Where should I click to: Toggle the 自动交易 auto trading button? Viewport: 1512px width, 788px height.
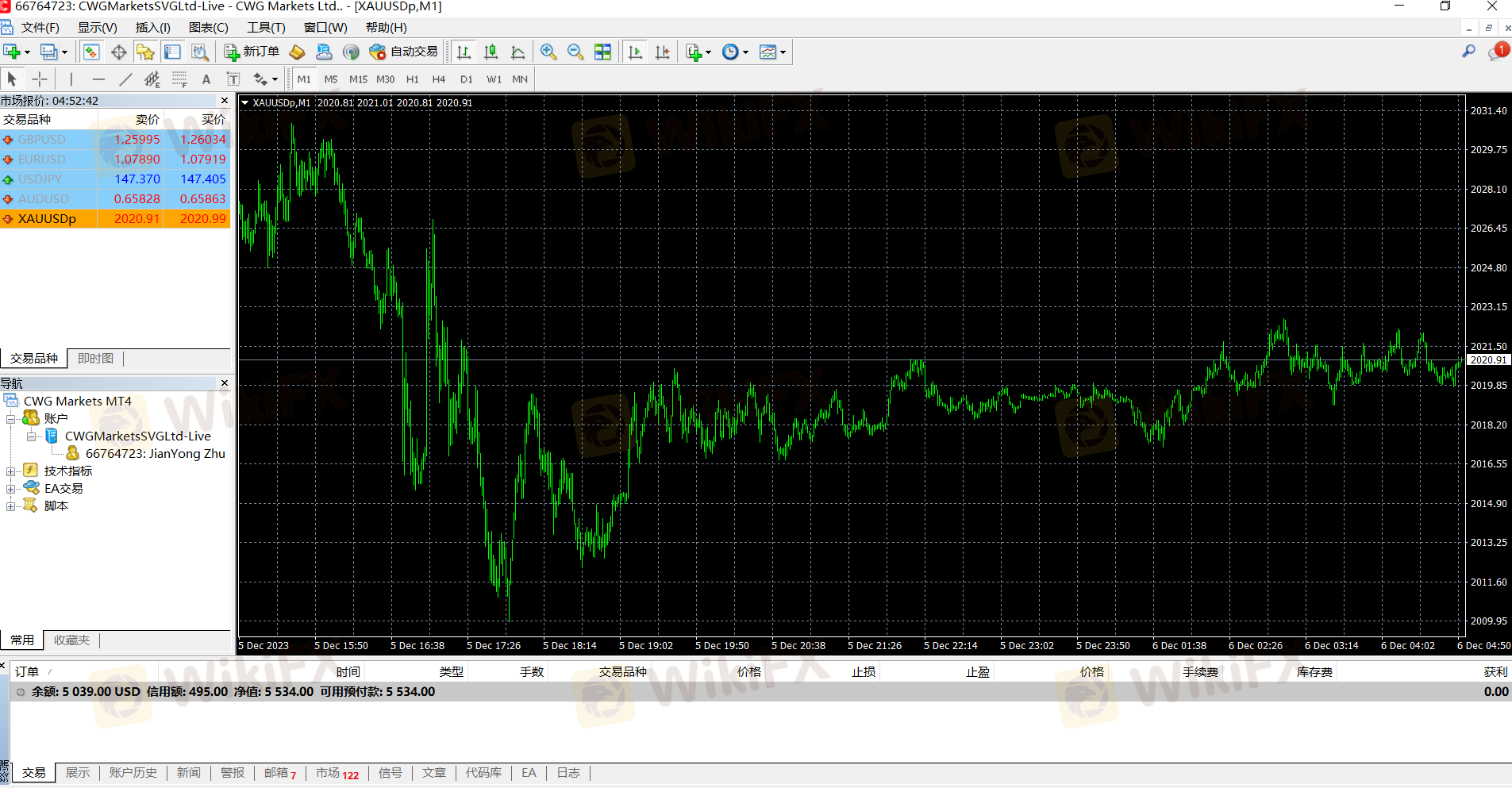404,52
